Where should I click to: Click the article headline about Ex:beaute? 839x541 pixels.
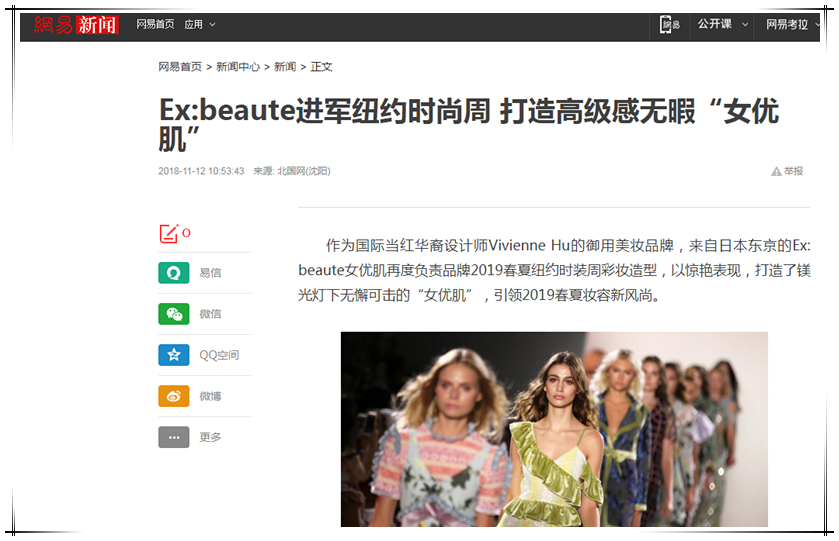pos(468,125)
